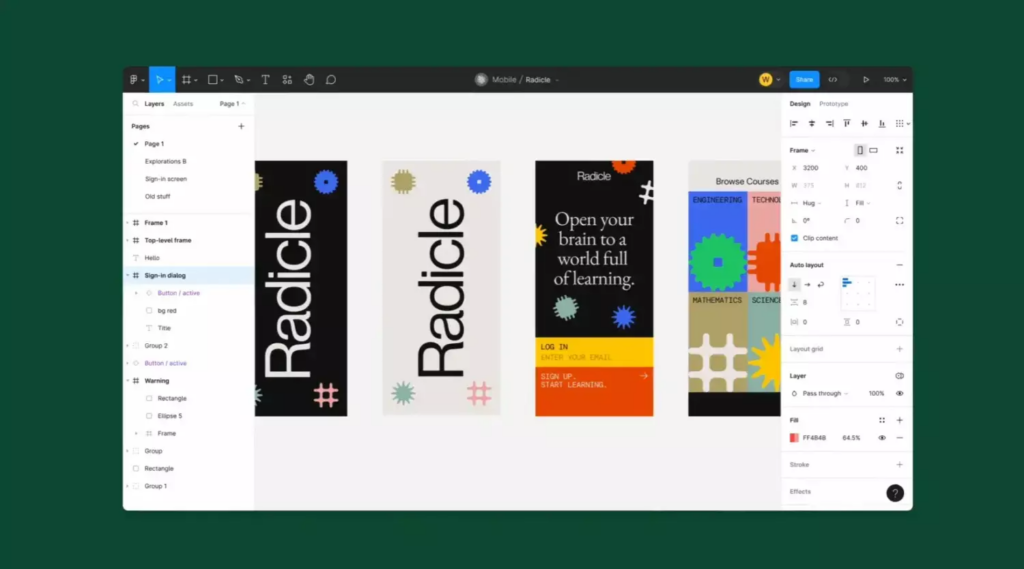Open the comment tool
The height and width of the screenshot is (569, 1024).
(x=331, y=80)
